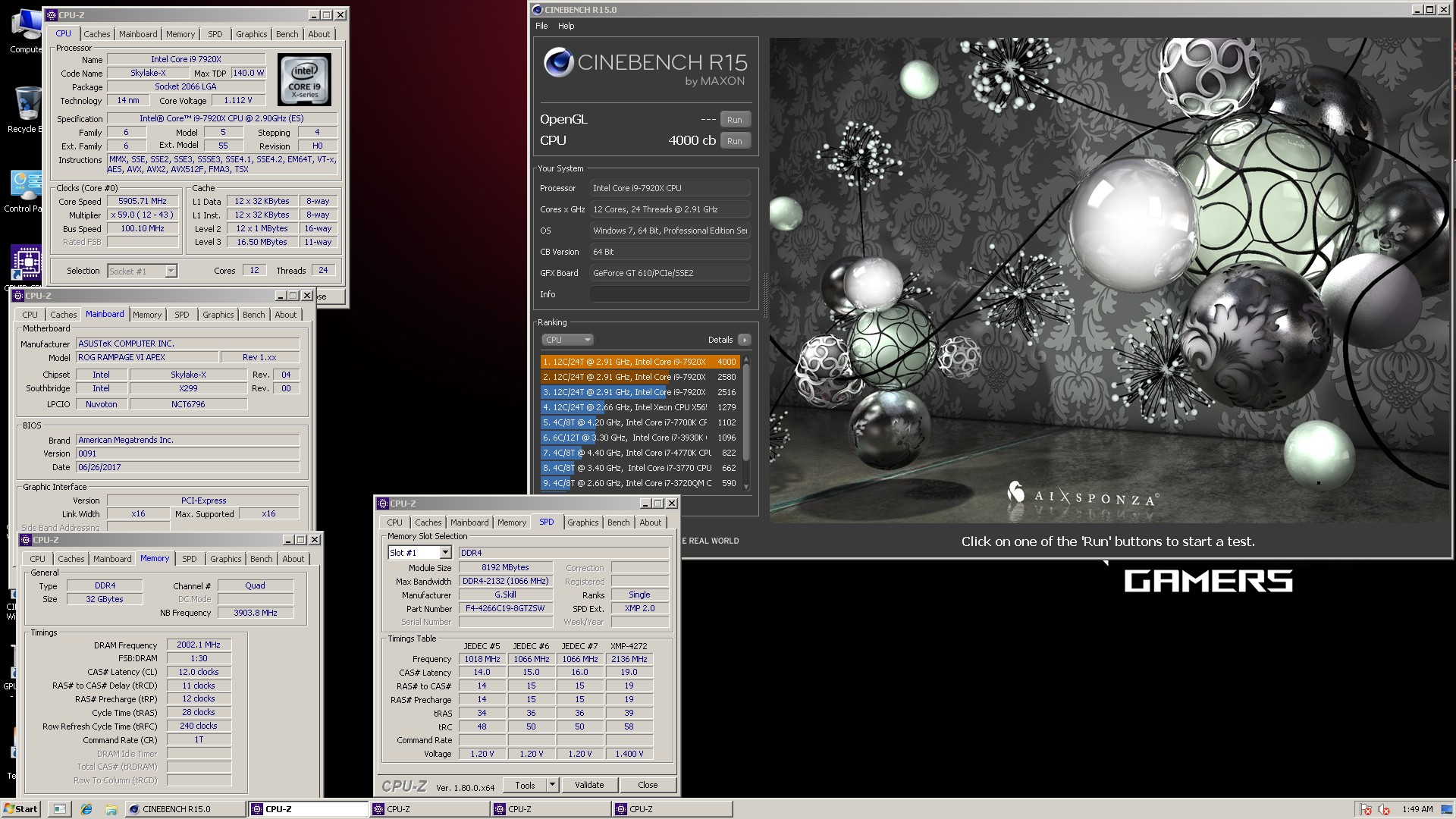Select SPD tab in the CPU-Z Mainboard window
This screenshot has width=1456, height=819.
[x=182, y=315]
